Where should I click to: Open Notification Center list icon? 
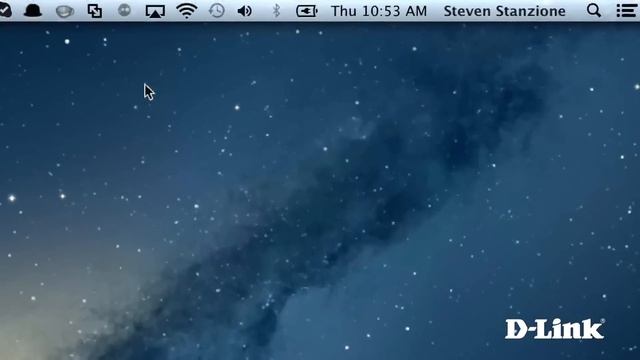pos(626,11)
